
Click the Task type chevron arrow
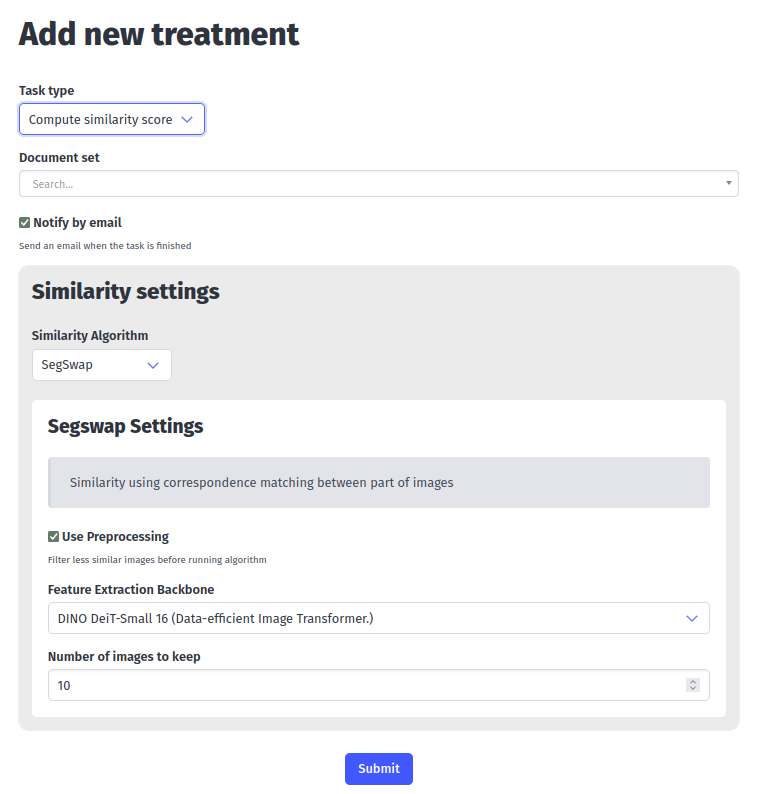187,120
